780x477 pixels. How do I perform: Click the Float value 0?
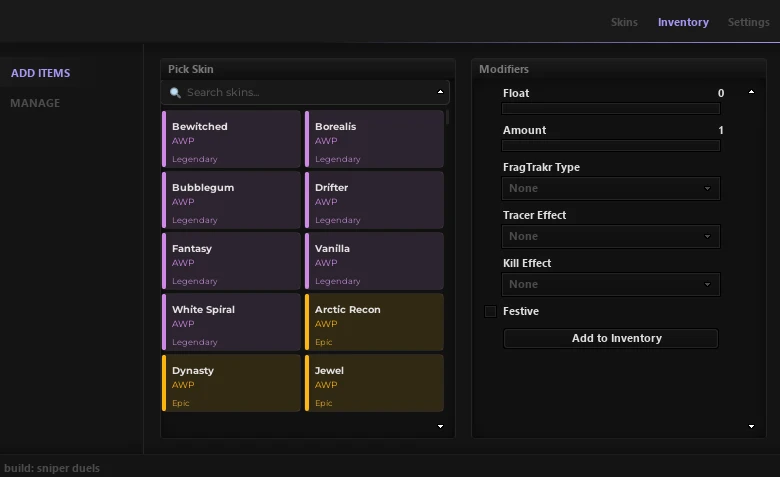(x=721, y=93)
